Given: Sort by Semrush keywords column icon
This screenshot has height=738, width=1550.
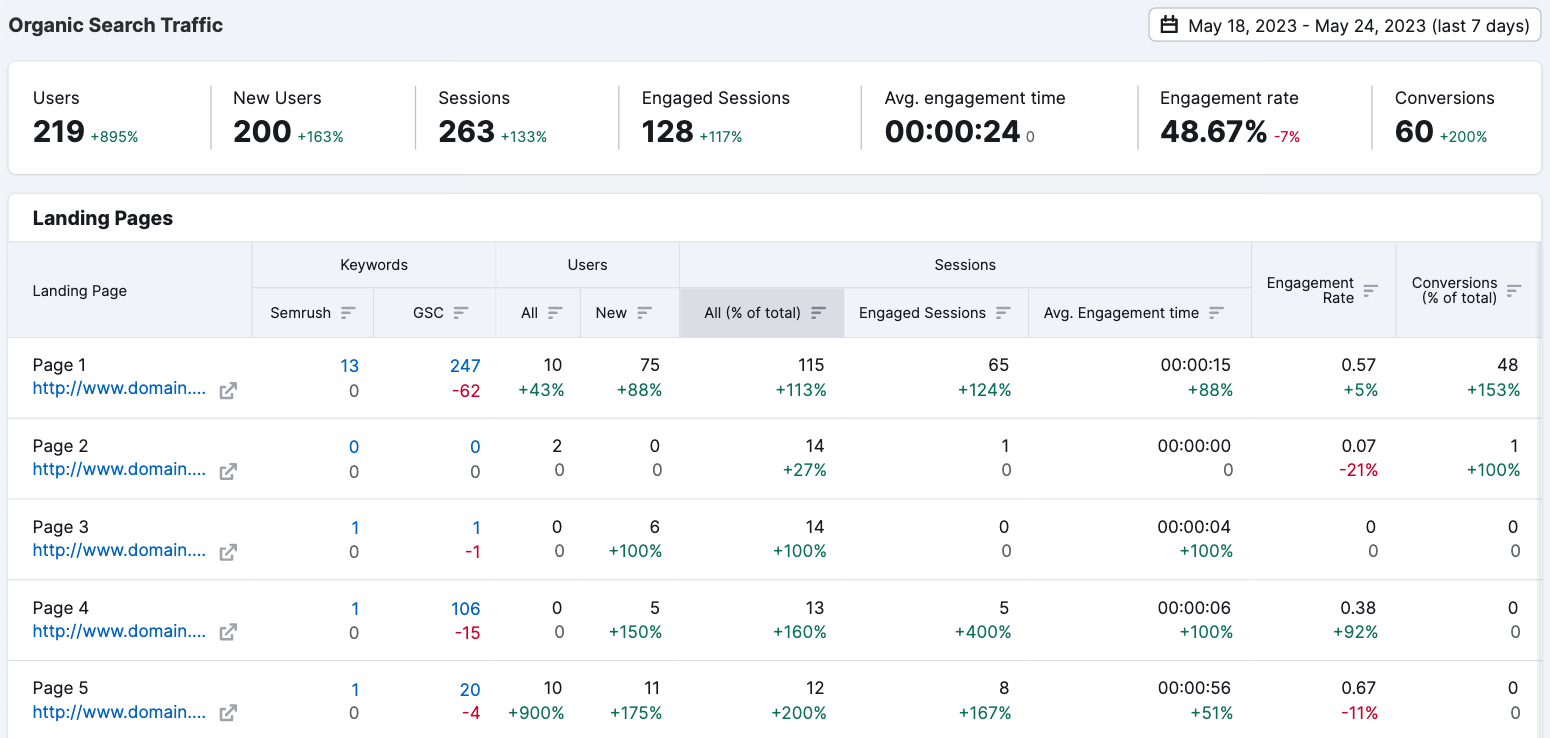Looking at the screenshot, I should coord(348,313).
